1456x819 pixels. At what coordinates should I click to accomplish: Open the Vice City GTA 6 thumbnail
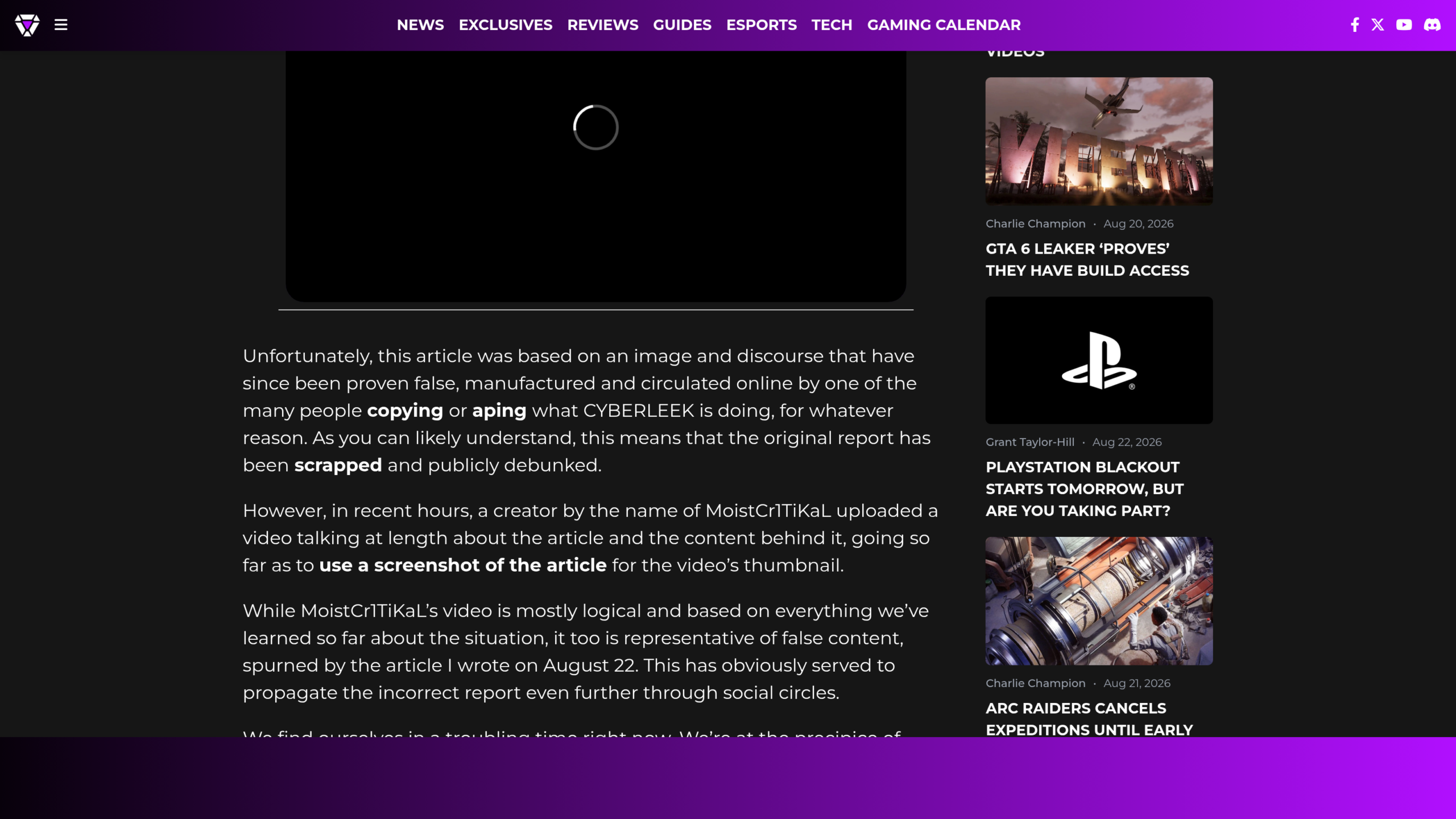1099,141
